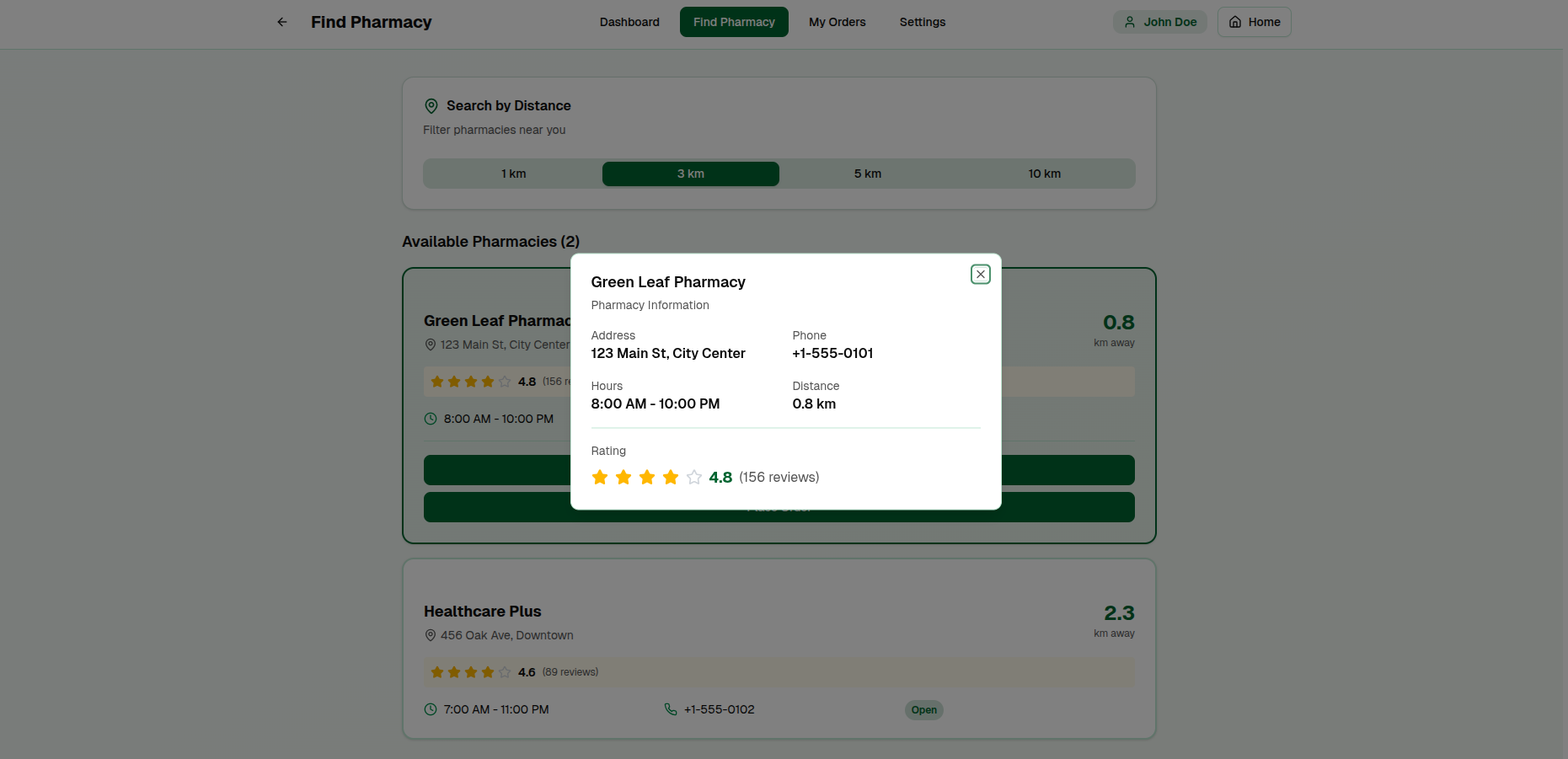Open the Dashboard tab

(629, 22)
